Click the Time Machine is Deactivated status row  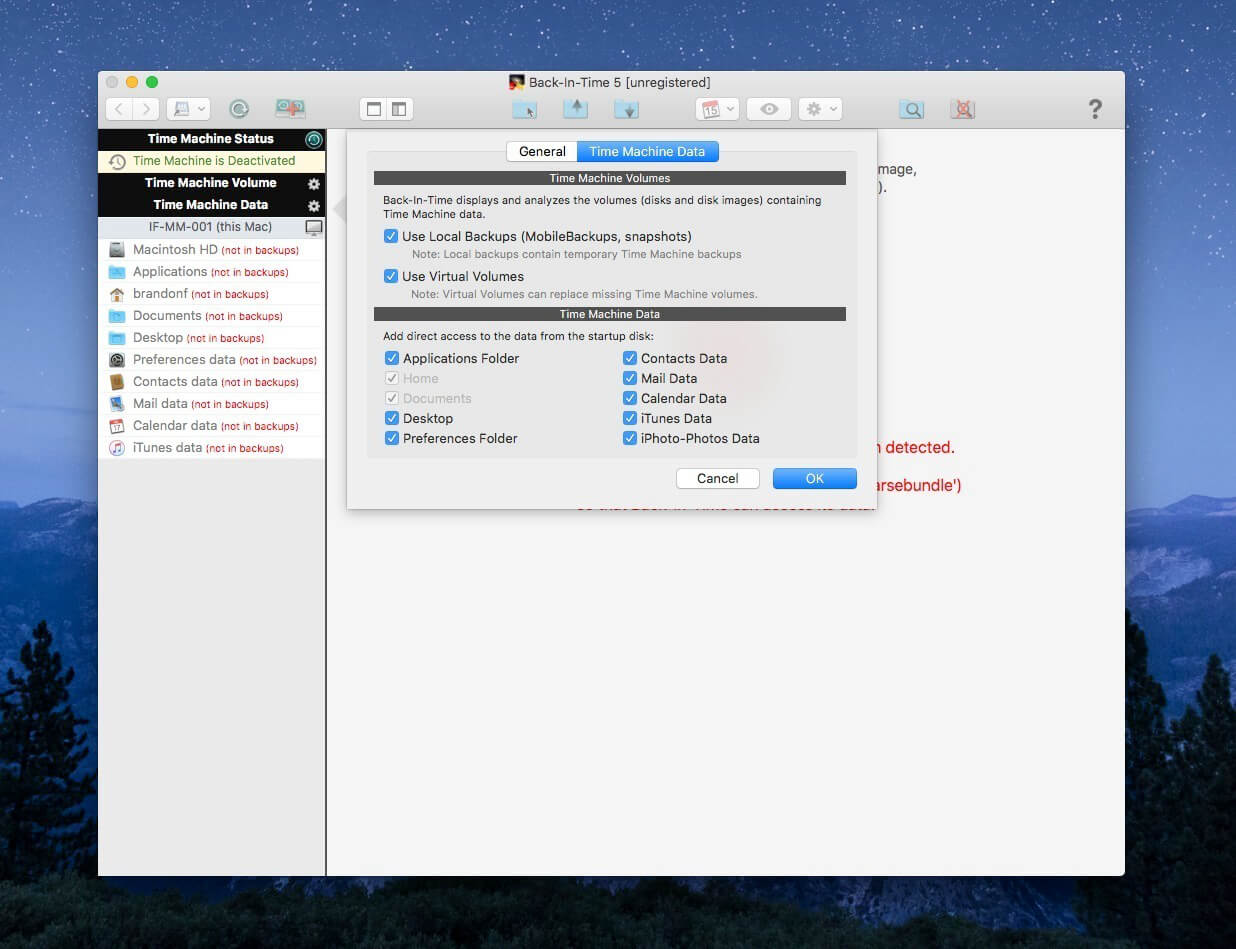tap(211, 161)
